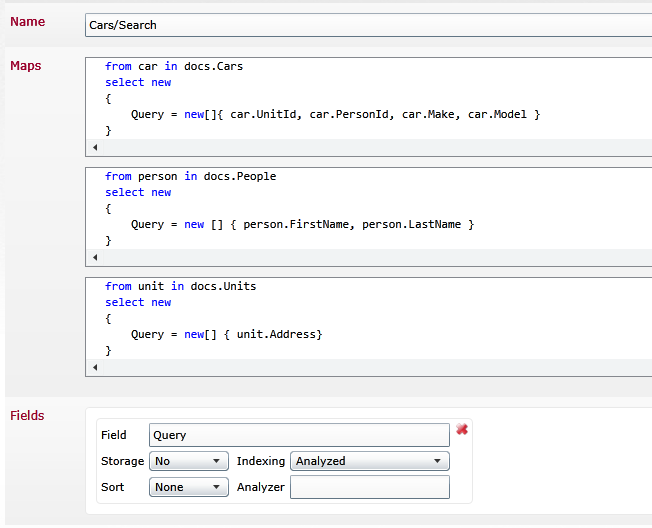
Task: Click the line 'from person in docs.People'
Action: click(x=190, y=176)
